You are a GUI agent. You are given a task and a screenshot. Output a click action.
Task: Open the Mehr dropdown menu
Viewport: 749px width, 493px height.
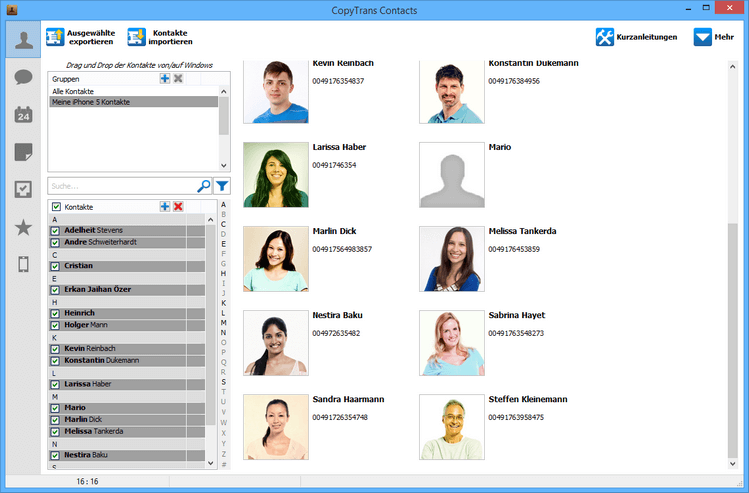point(714,37)
